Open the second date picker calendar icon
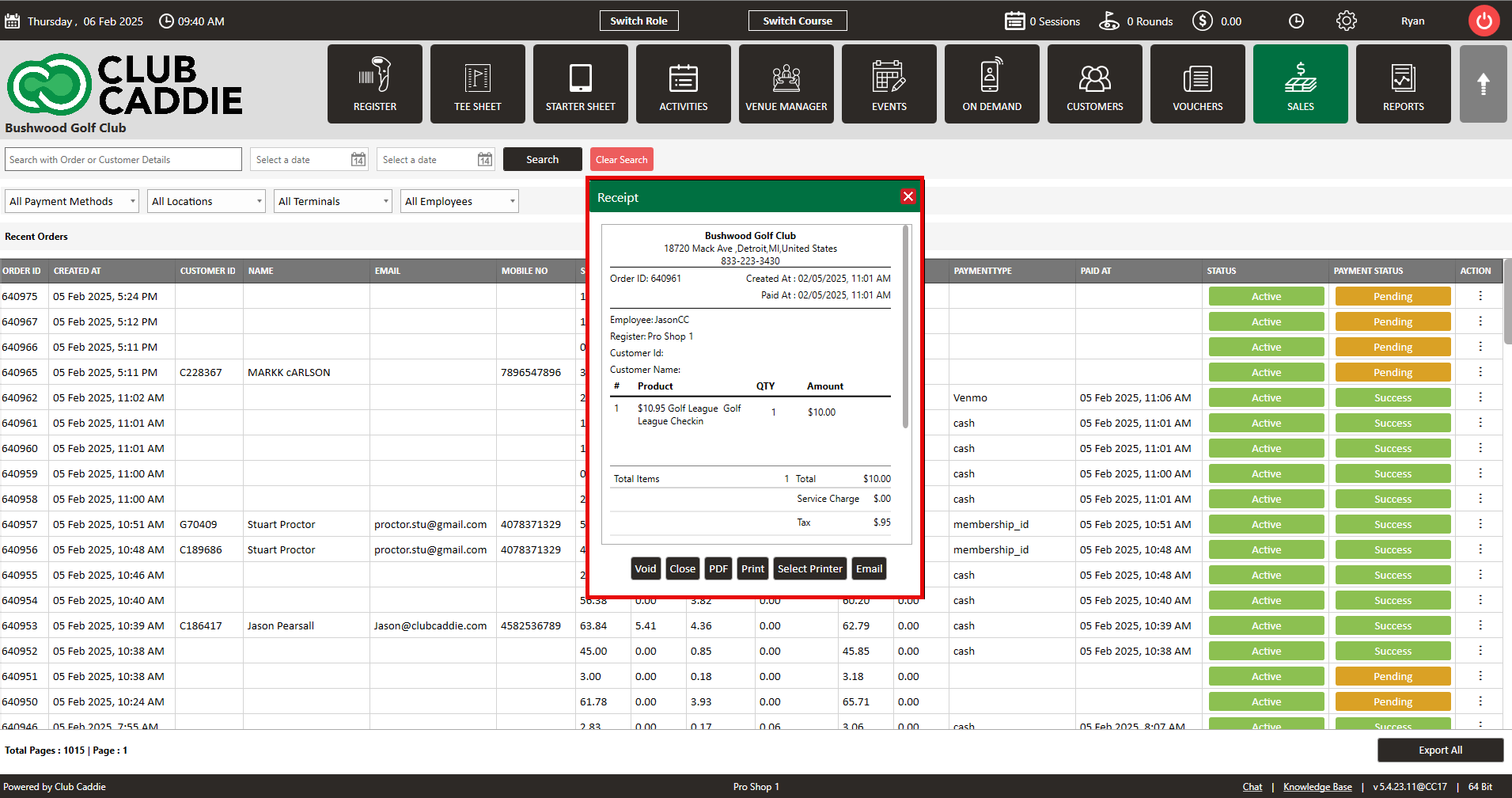1512x798 pixels. point(485,159)
